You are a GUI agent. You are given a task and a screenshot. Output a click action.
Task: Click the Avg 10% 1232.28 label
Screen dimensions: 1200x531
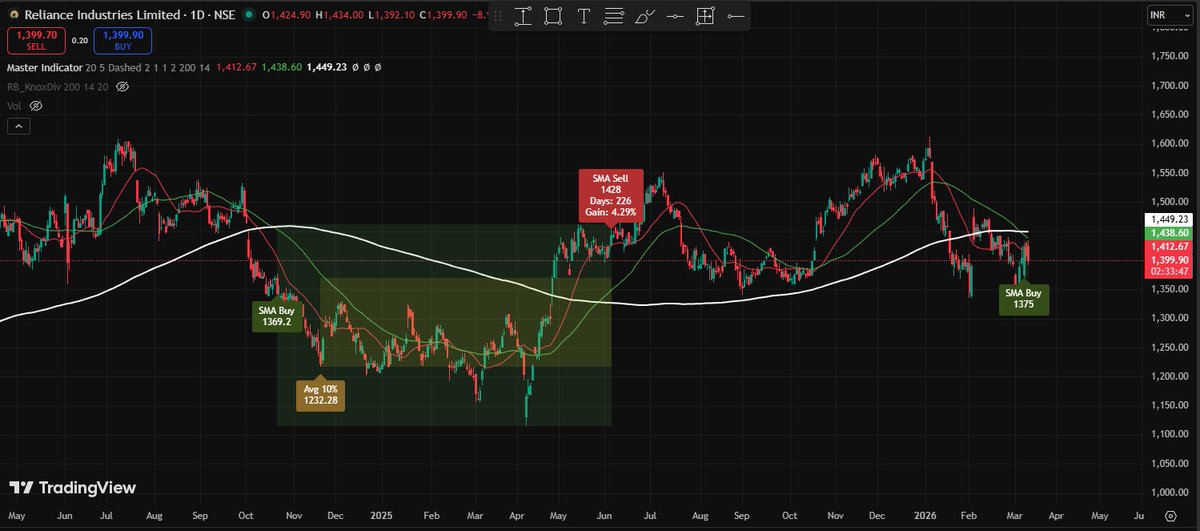coord(318,395)
